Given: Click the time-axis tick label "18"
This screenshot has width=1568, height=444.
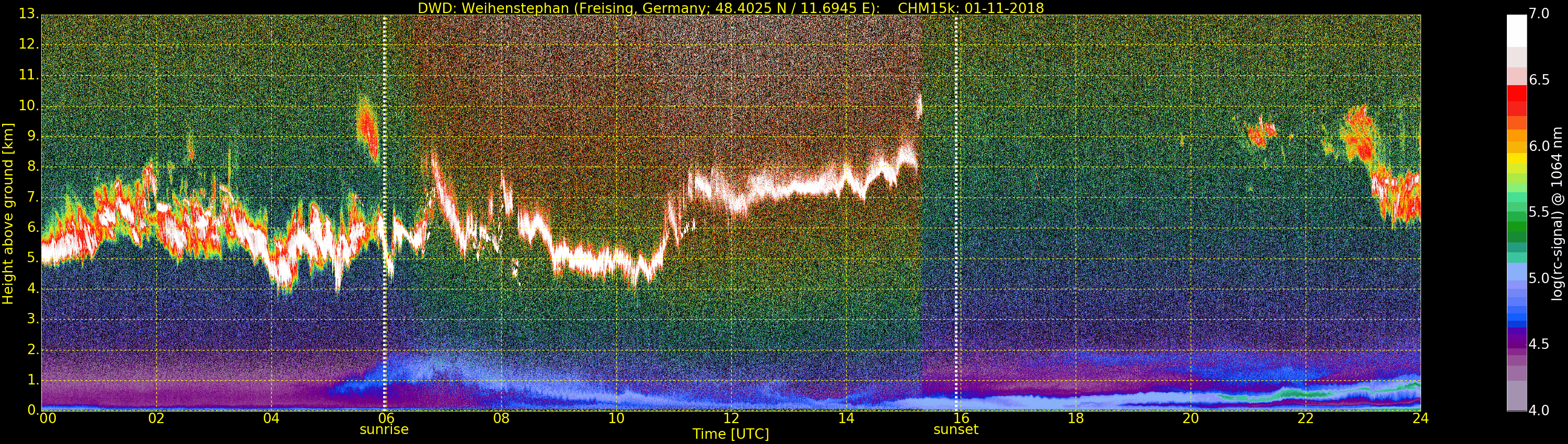Looking at the screenshot, I should (x=1076, y=418).
